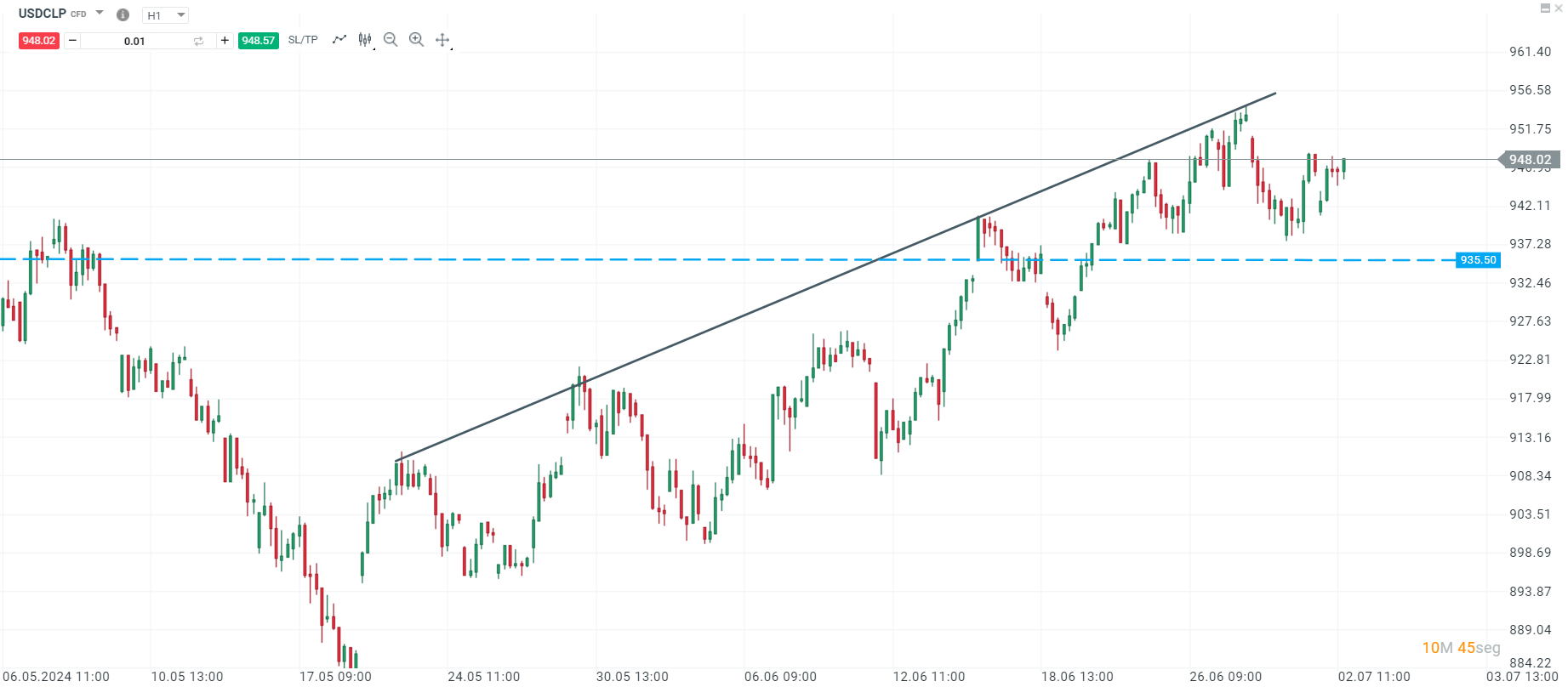
Task: Click the blue 935.50 price level label
Action: (1478, 260)
